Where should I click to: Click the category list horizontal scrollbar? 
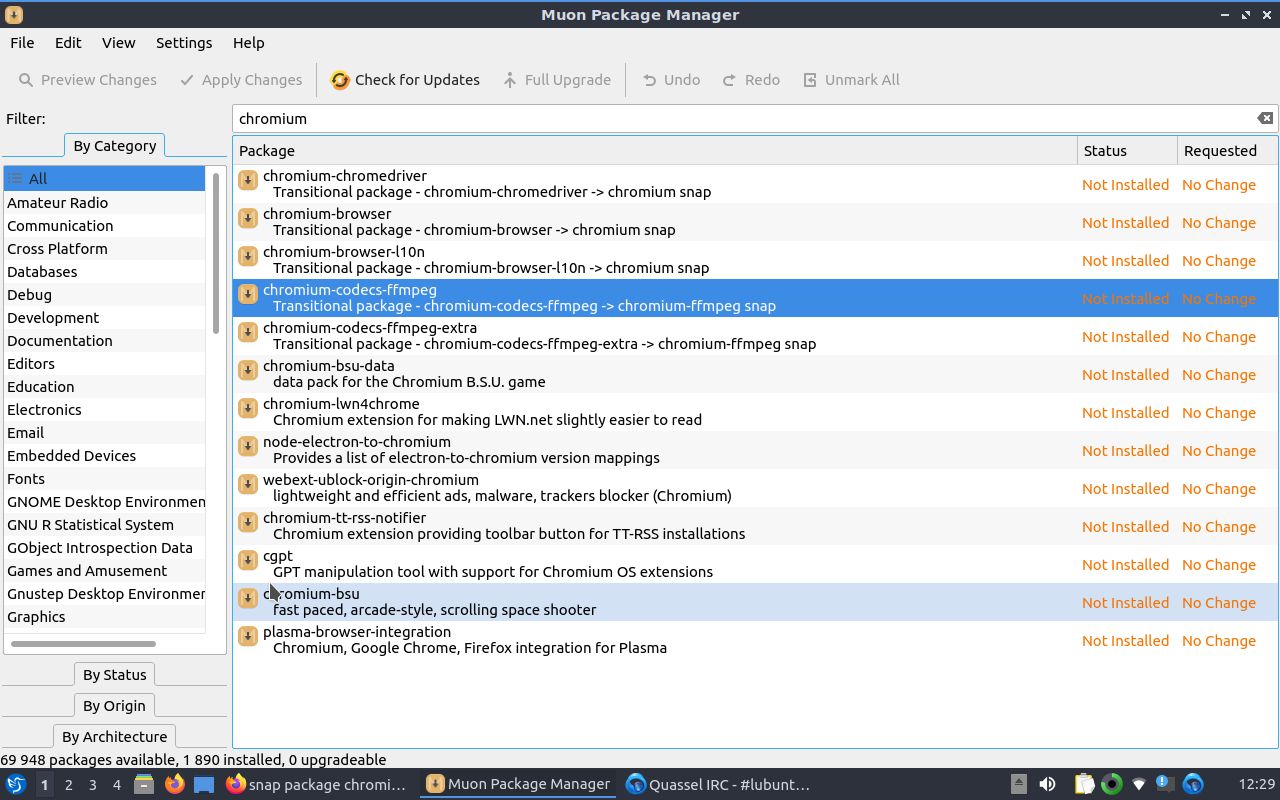pyautogui.click(x=83, y=643)
